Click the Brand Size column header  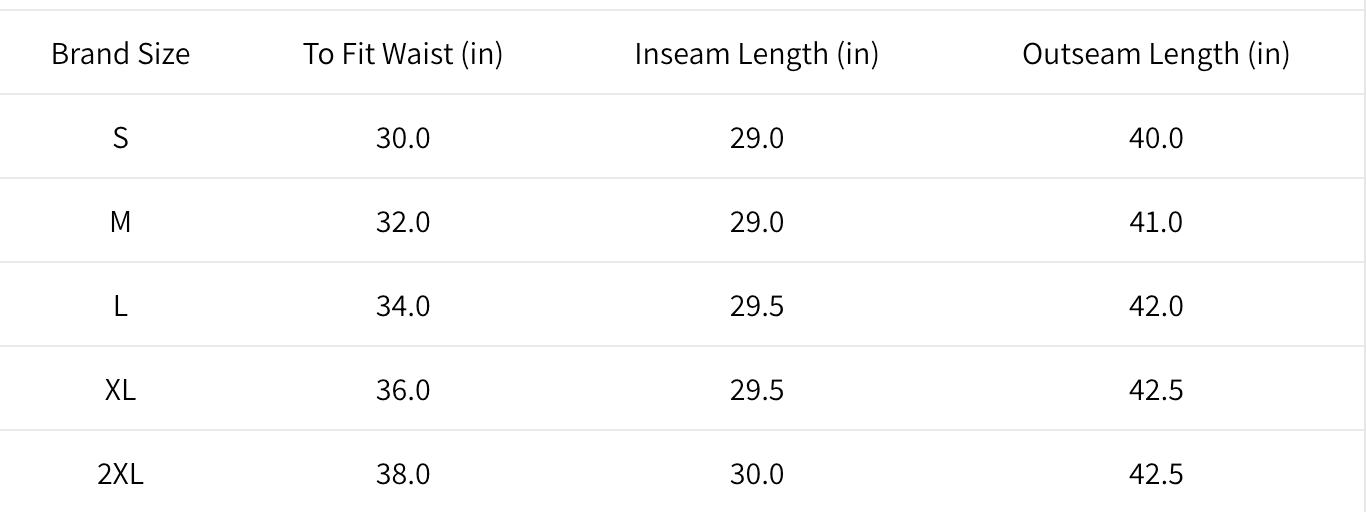pos(120,54)
